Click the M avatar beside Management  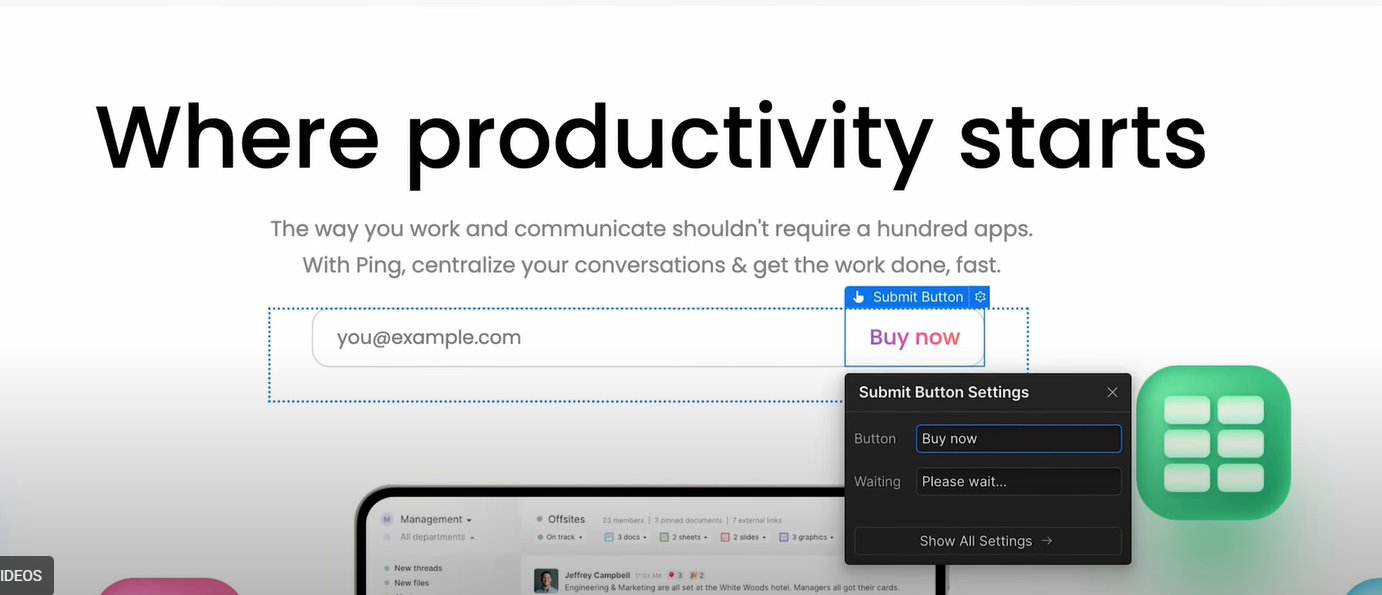[x=386, y=519]
